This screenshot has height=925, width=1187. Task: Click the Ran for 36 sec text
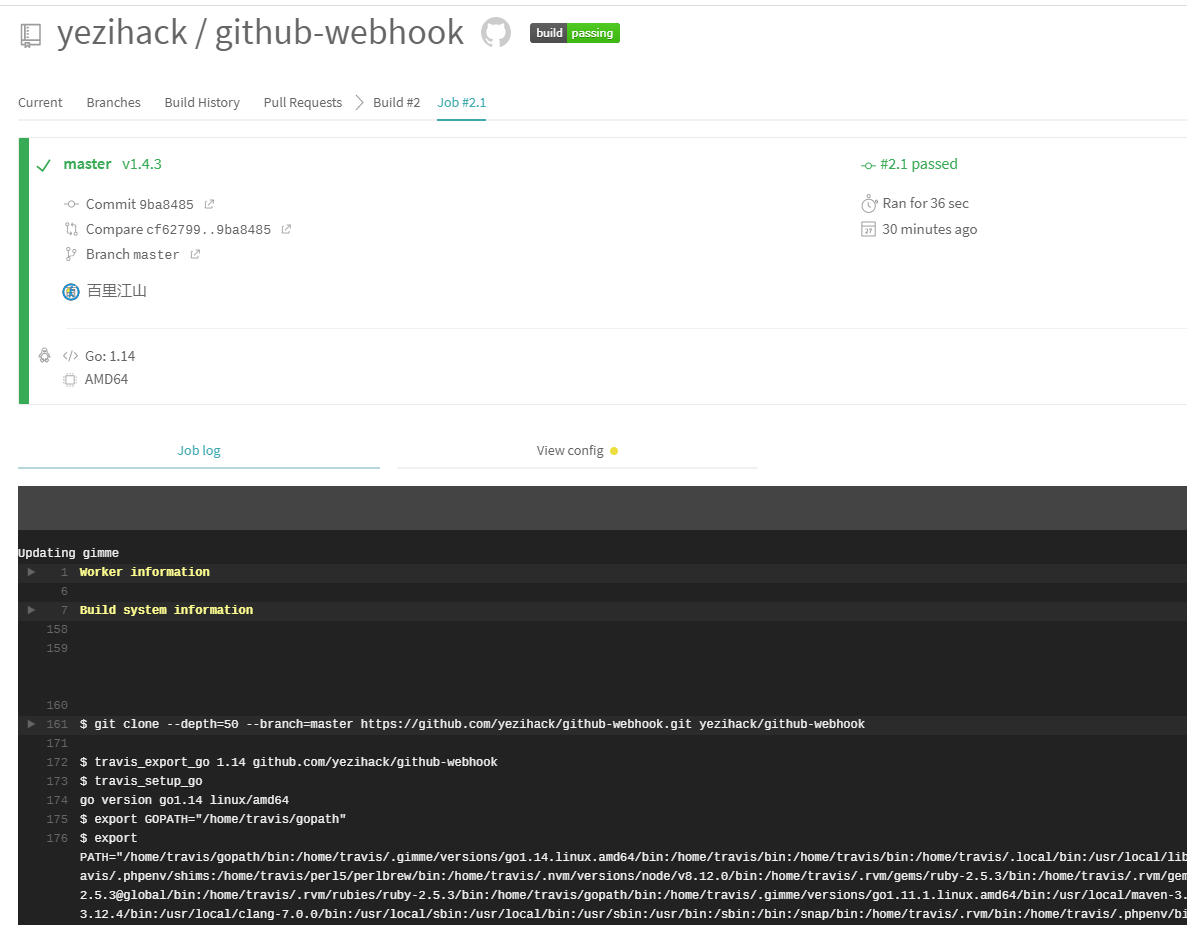coord(925,204)
